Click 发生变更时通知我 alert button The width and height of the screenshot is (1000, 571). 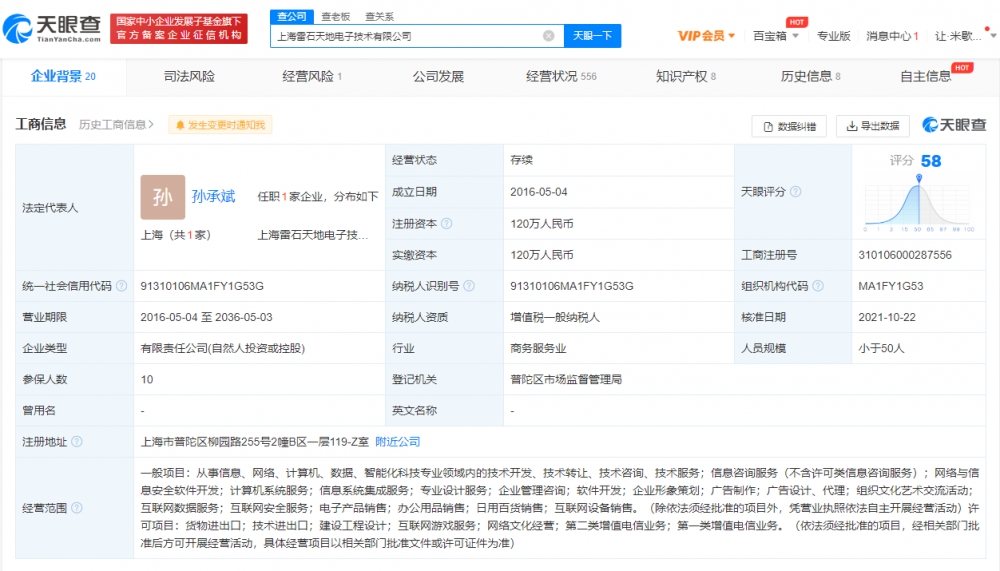(220, 124)
